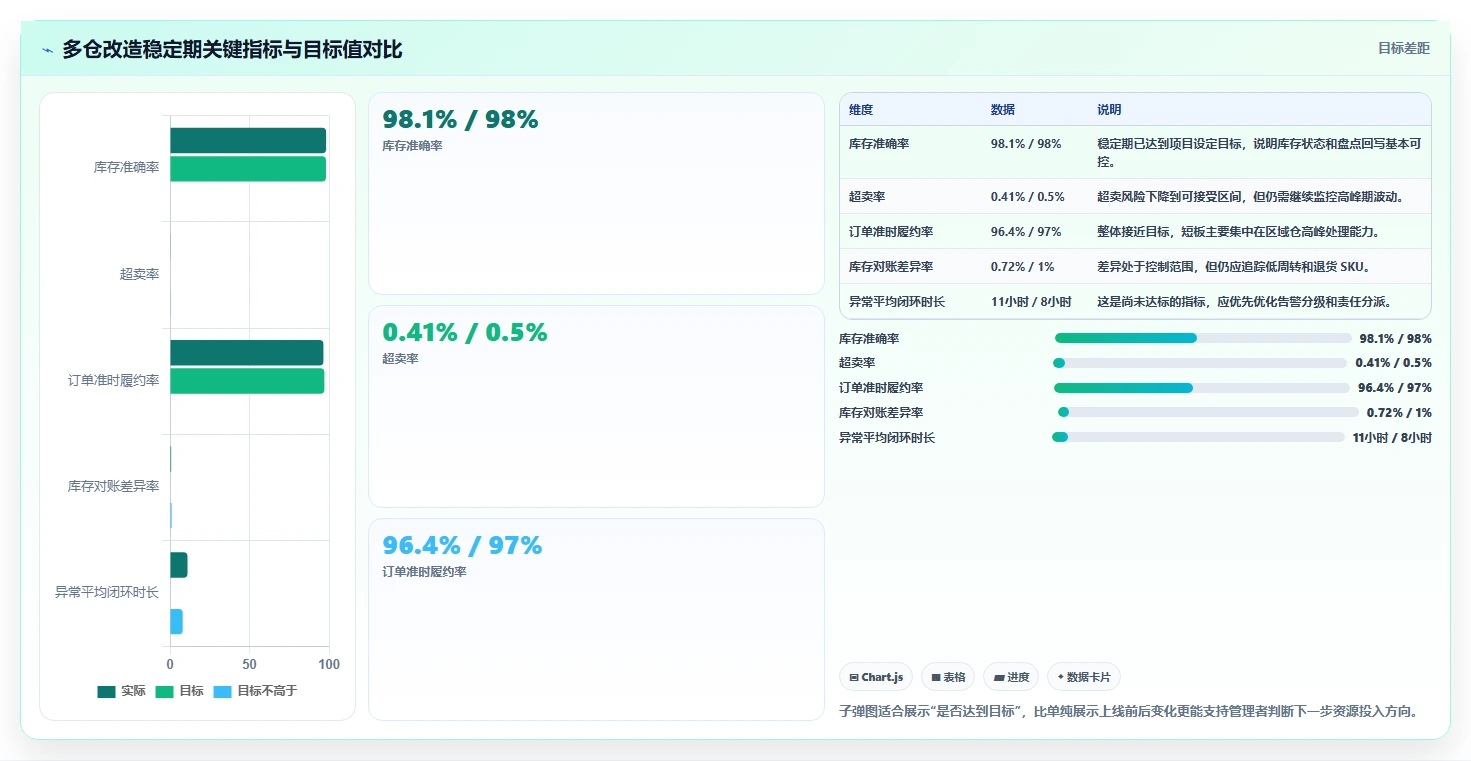Click the 超卖率 label on the chart axis
This screenshot has height=761, width=1471.
click(139, 274)
